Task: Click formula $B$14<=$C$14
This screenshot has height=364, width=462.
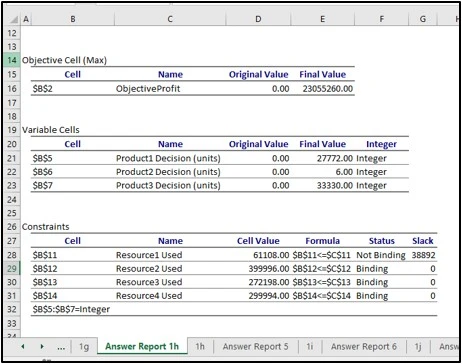Action: click(322, 296)
